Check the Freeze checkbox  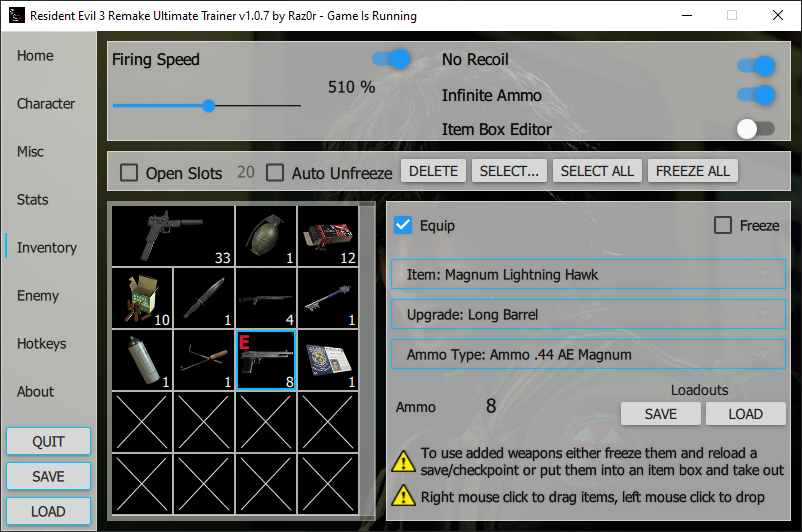click(723, 225)
